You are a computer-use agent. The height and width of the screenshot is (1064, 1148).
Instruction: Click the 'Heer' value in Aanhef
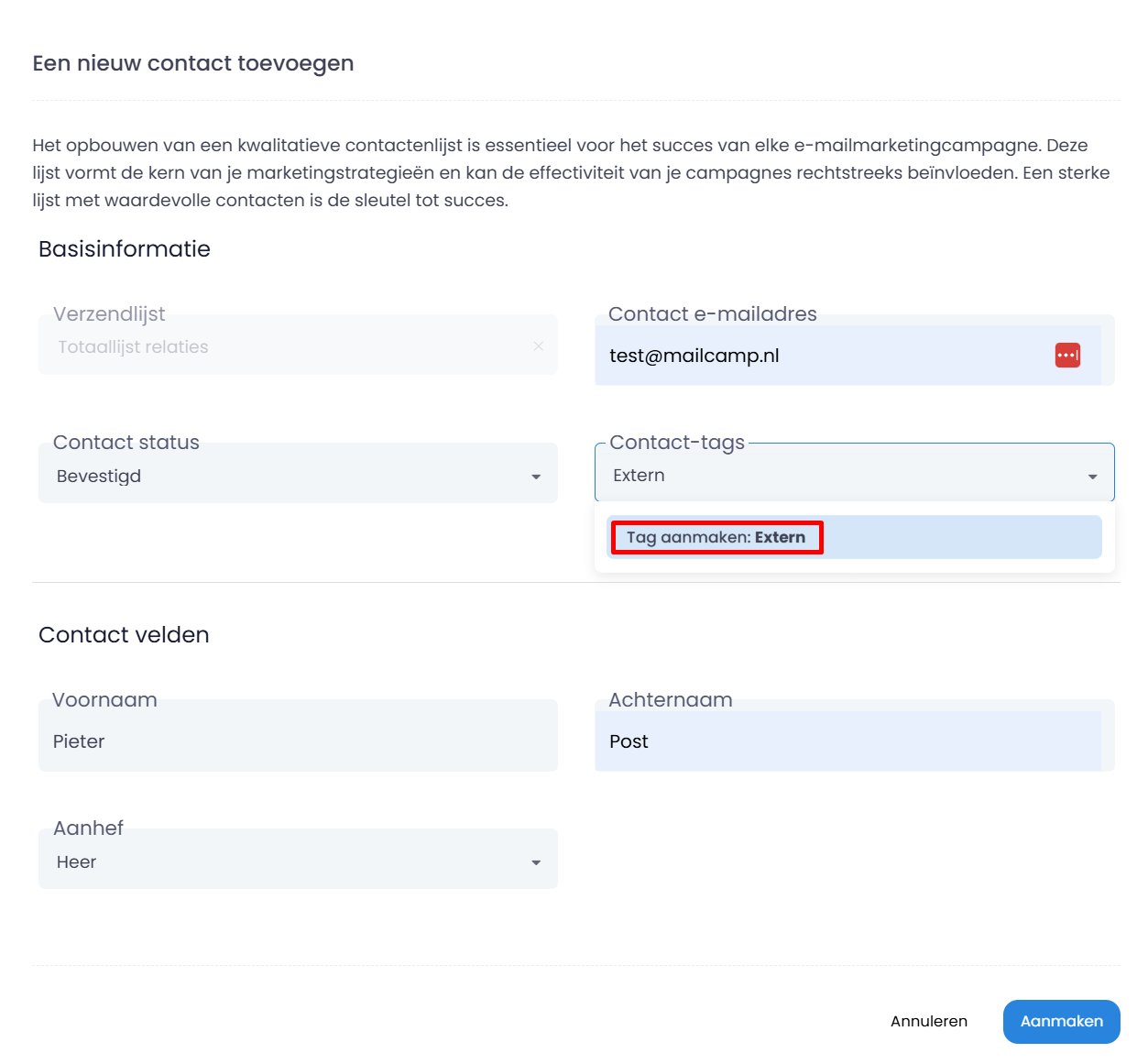tap(77, 862)
